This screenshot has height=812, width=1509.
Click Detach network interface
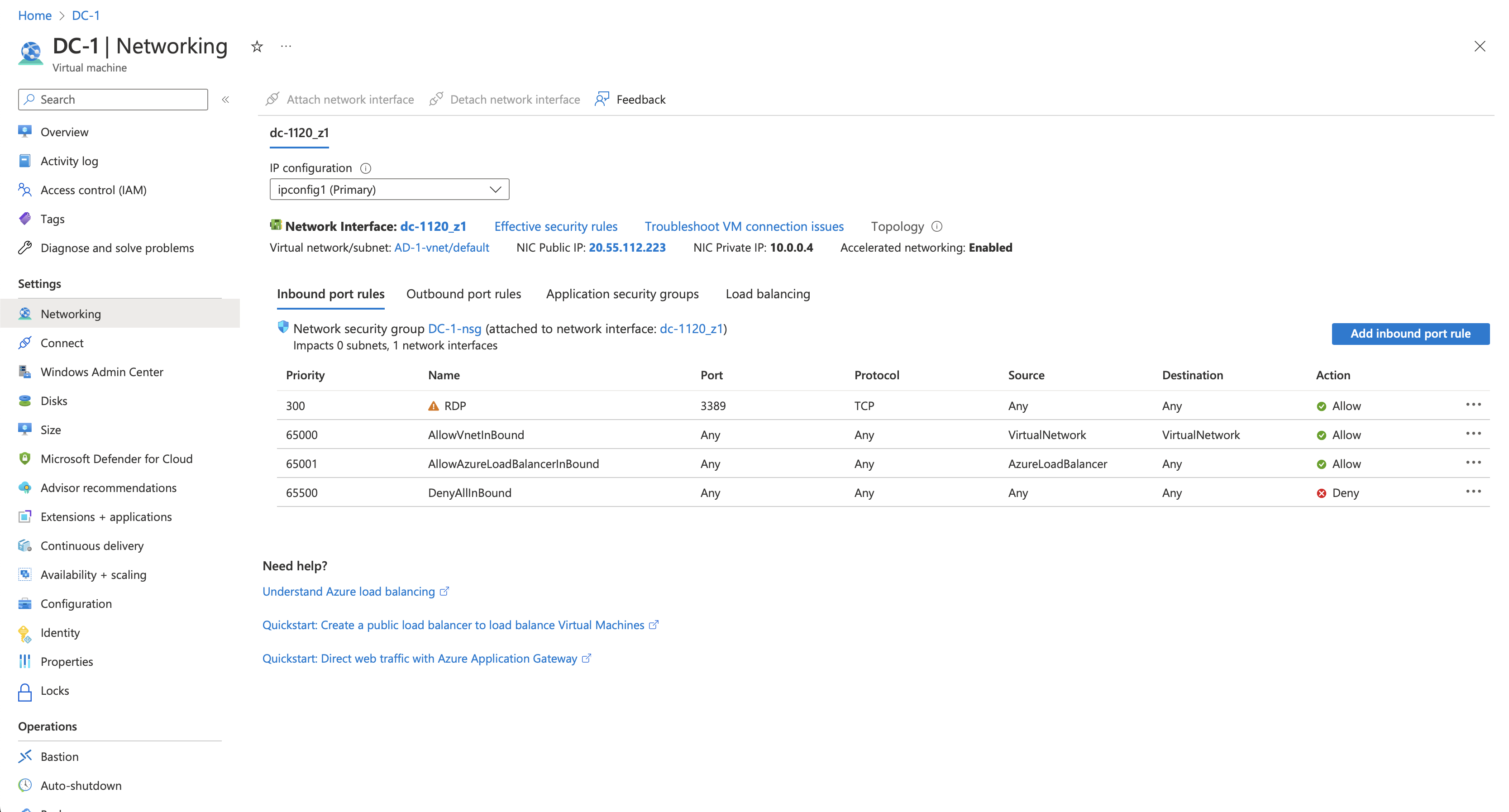(x=504, y=100)
